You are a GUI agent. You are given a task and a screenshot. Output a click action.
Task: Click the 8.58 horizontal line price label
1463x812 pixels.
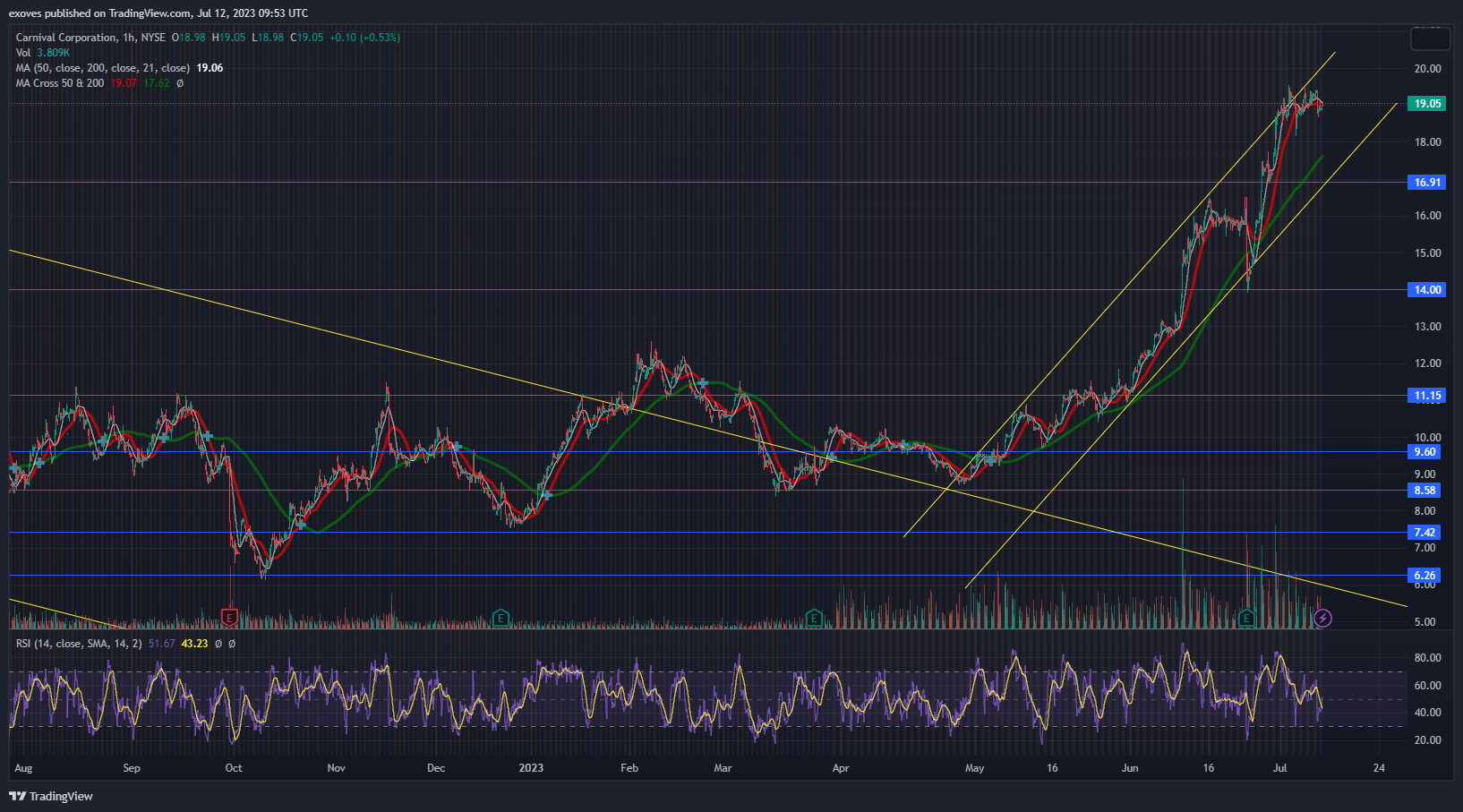1424,491
